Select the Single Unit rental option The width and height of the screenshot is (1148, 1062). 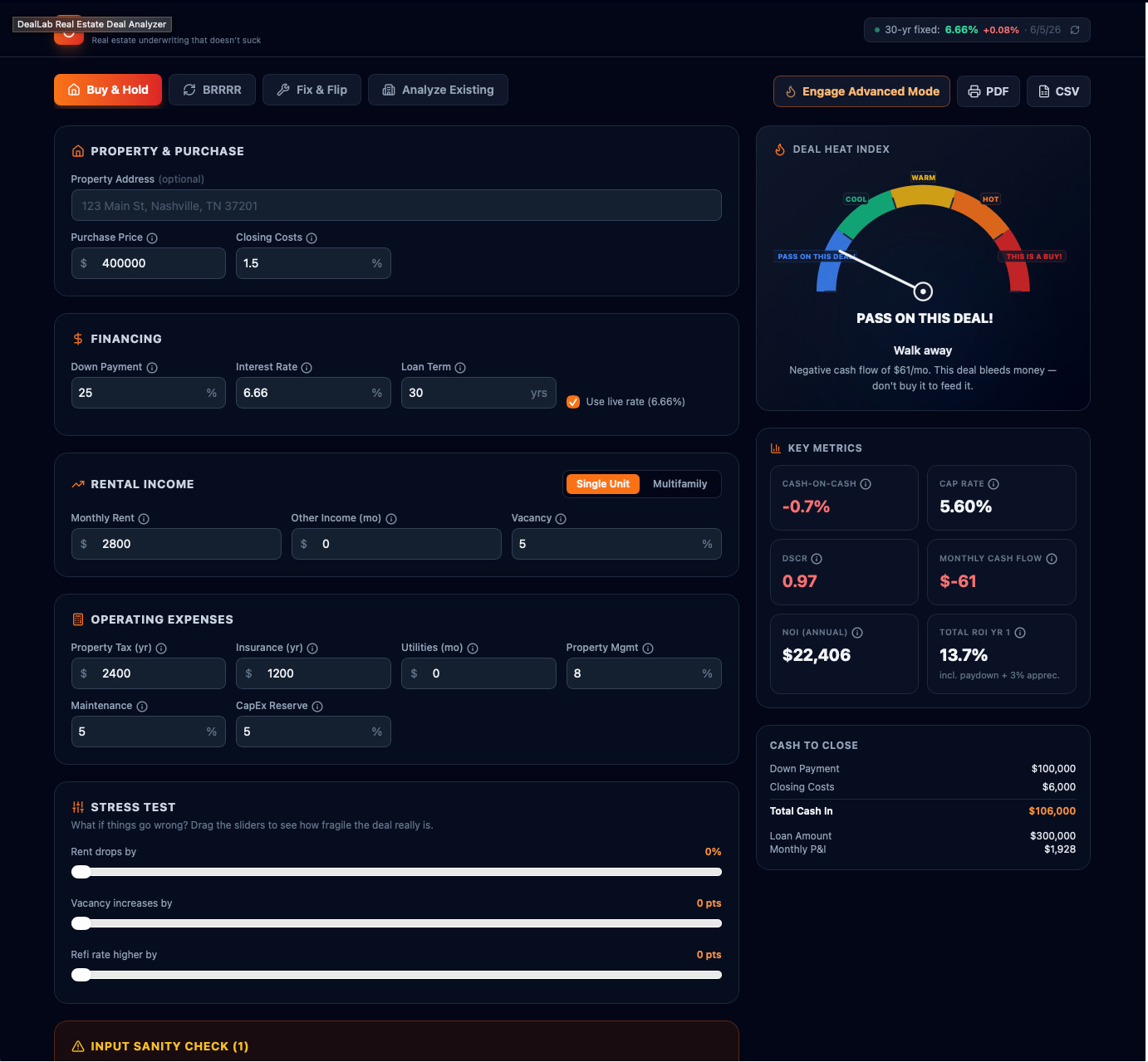603,484
